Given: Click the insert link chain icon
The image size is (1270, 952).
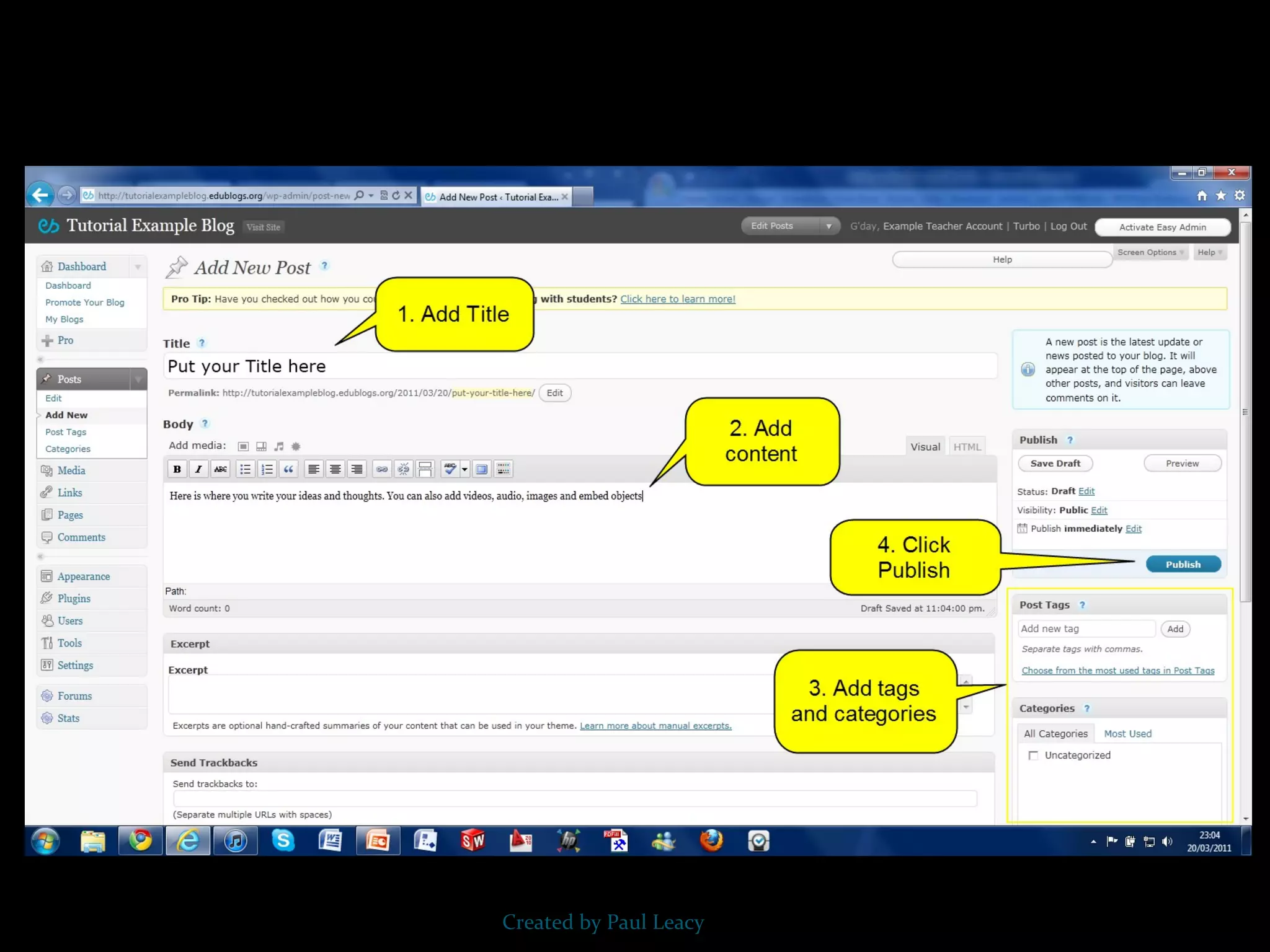Looking at the screenshot, I should point(382,469).
